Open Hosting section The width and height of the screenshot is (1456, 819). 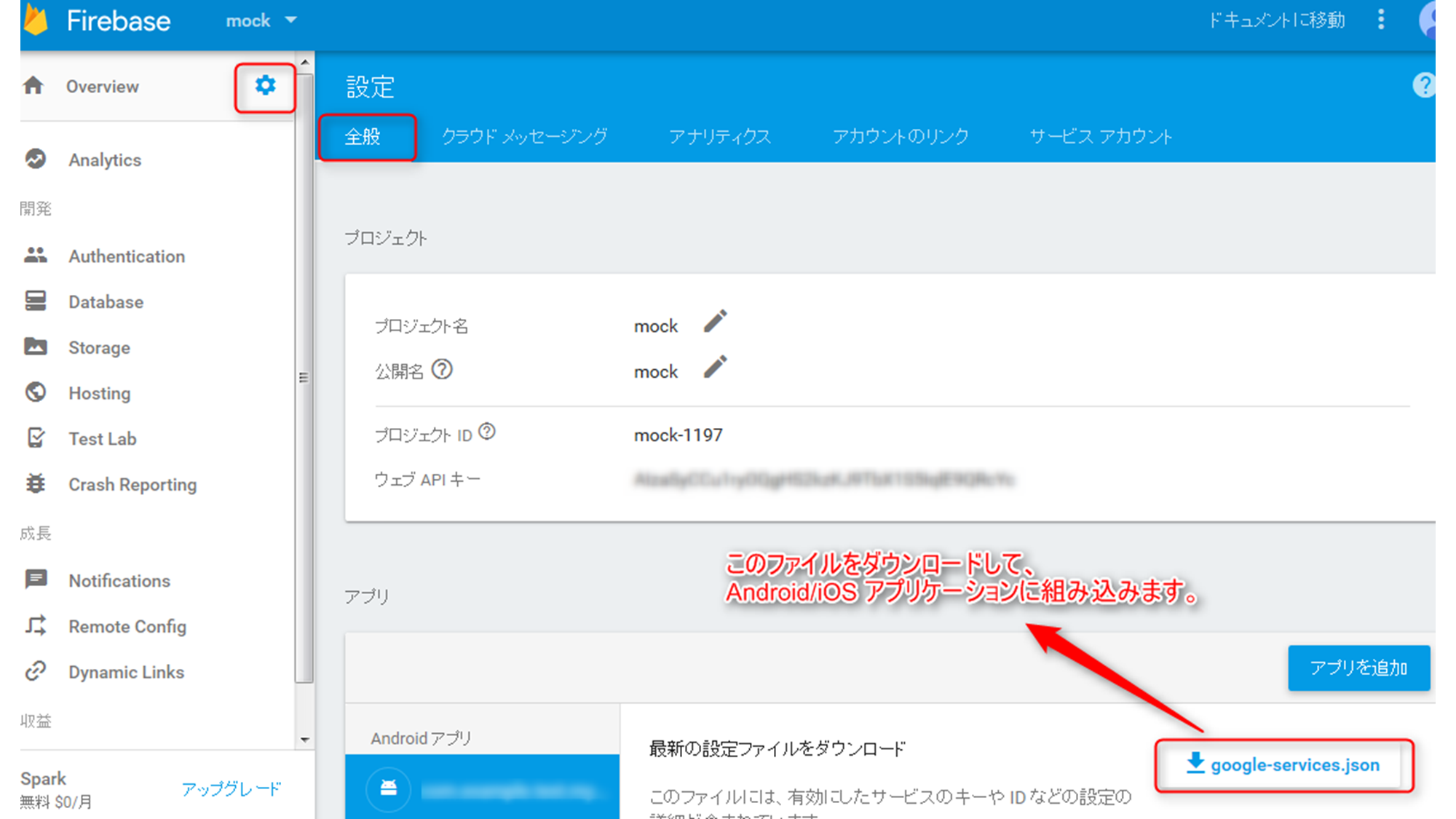coord(100,393)
